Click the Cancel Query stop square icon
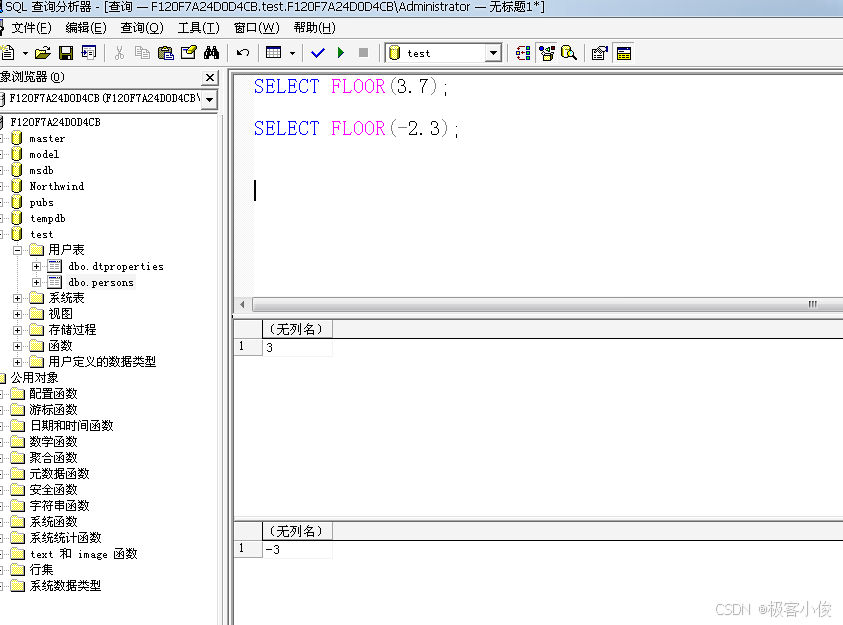 (363, 53)
